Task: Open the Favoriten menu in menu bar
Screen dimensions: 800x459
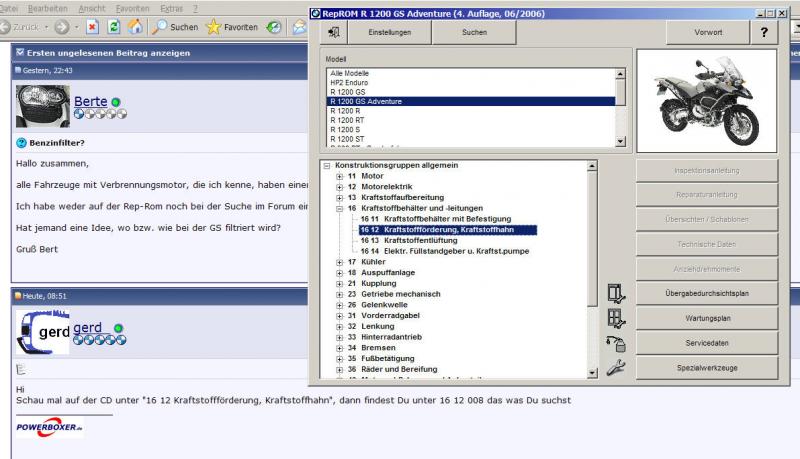Action: point(133,9)
